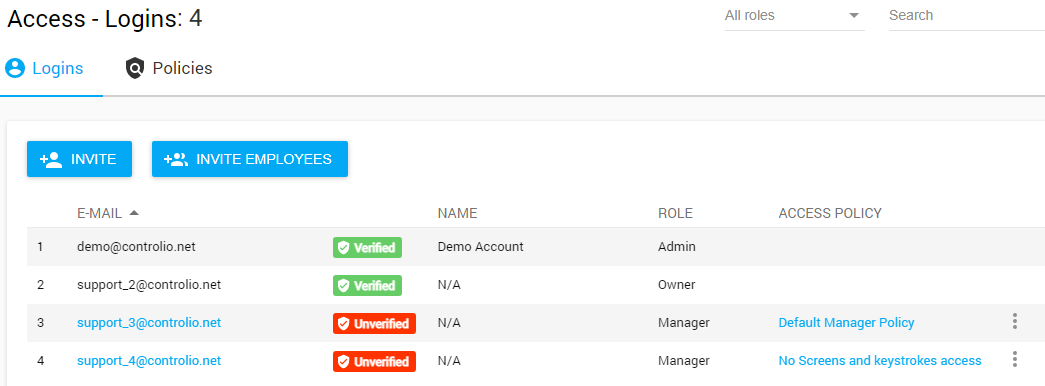Screen dimensions: 1045x386
Task: Switch to the Policies tab
Action: (169, 68)
